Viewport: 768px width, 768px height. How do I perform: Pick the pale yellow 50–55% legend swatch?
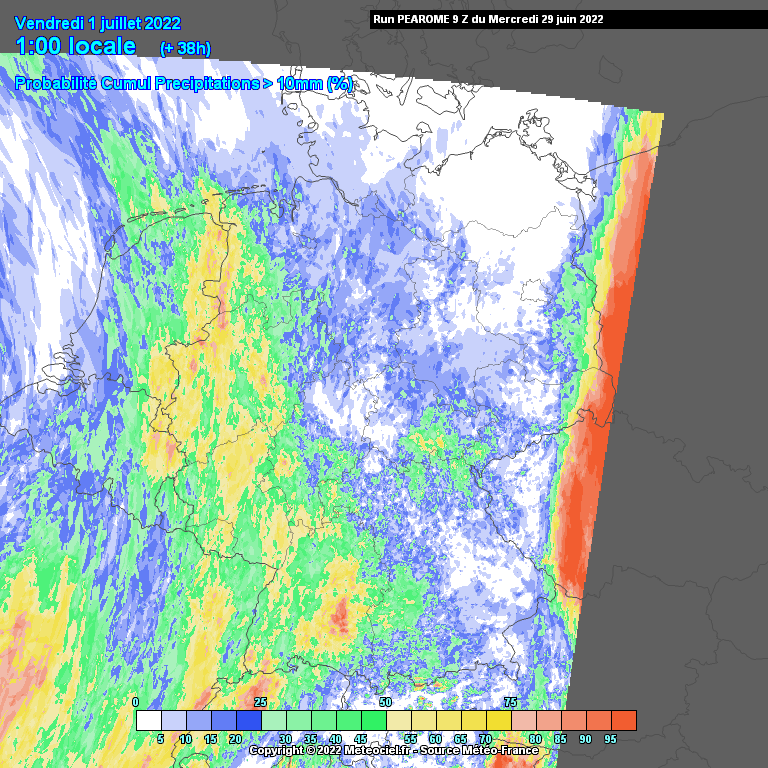pyautogui.click(x=398, y=720)
